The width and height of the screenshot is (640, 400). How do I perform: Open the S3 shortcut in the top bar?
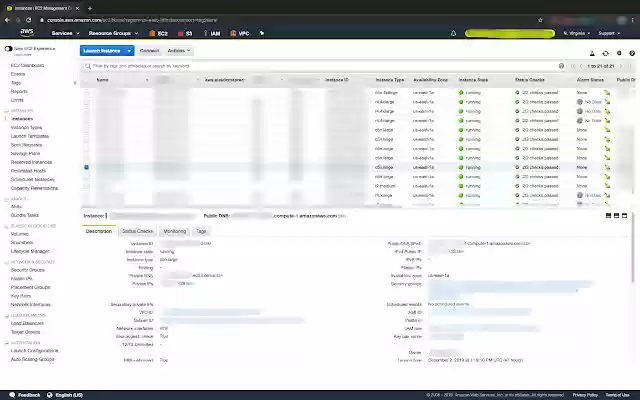pos(187,33)
